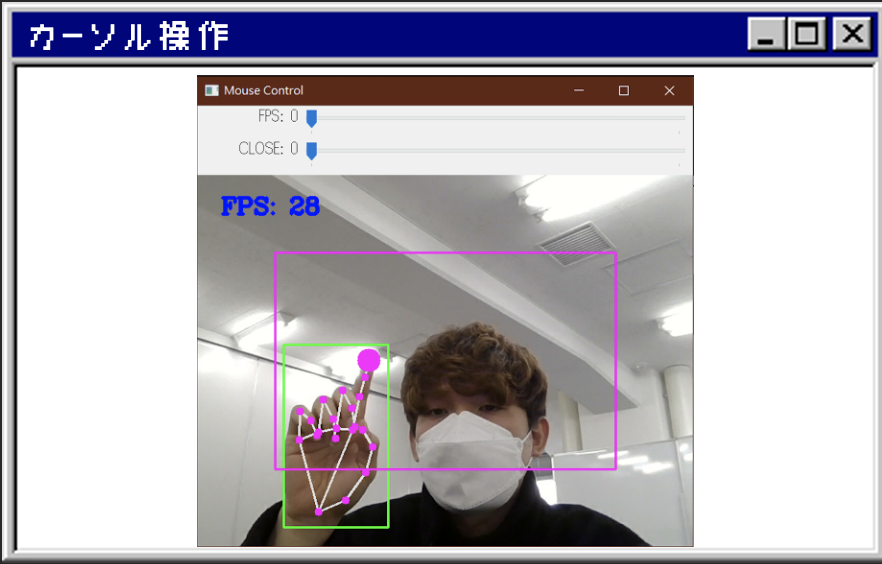
Task: Click the カーソル操作 title bar text
Action: click(x=130, y=37)
